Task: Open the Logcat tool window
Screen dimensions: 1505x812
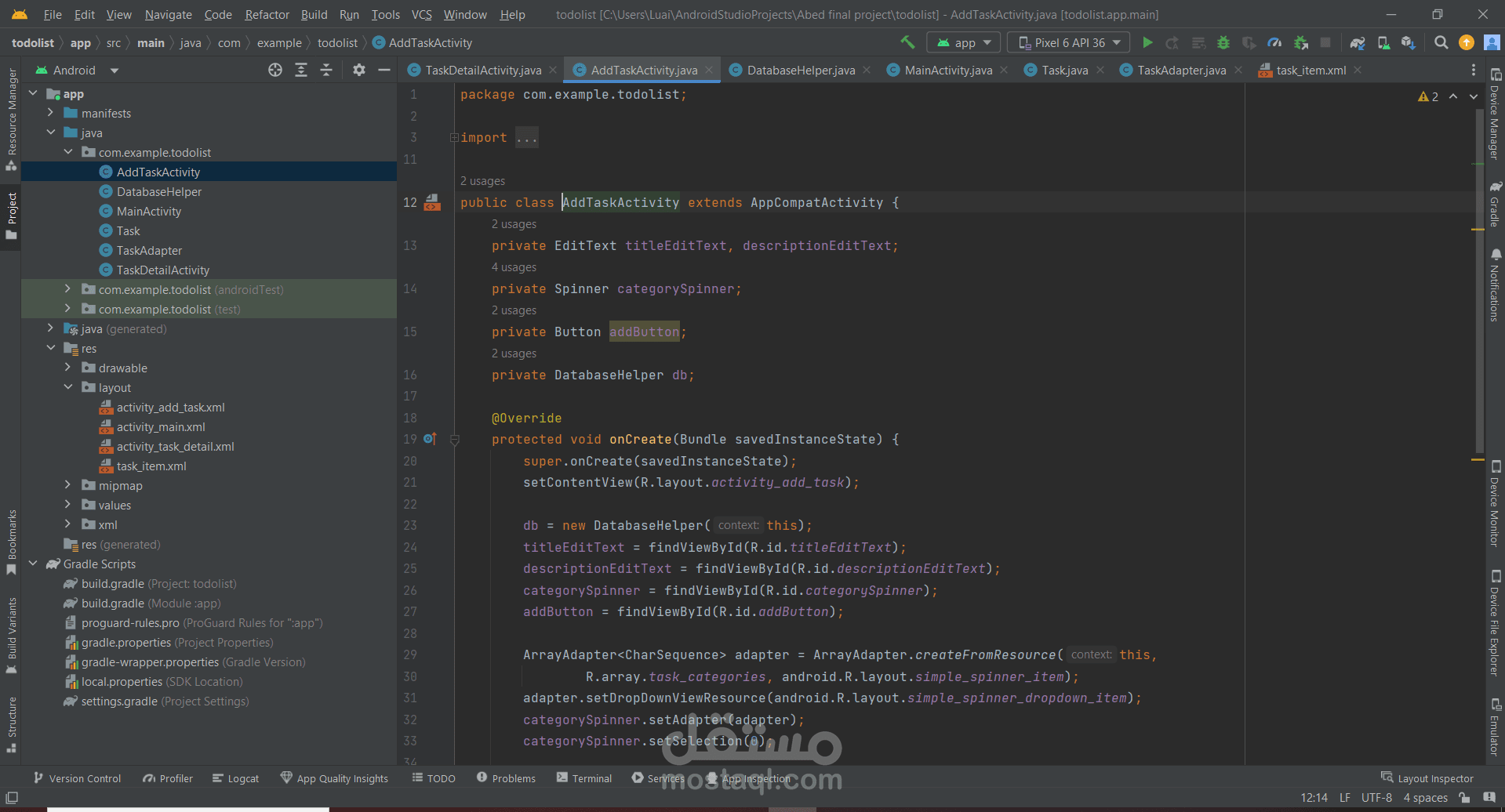Action: point(235,778)
